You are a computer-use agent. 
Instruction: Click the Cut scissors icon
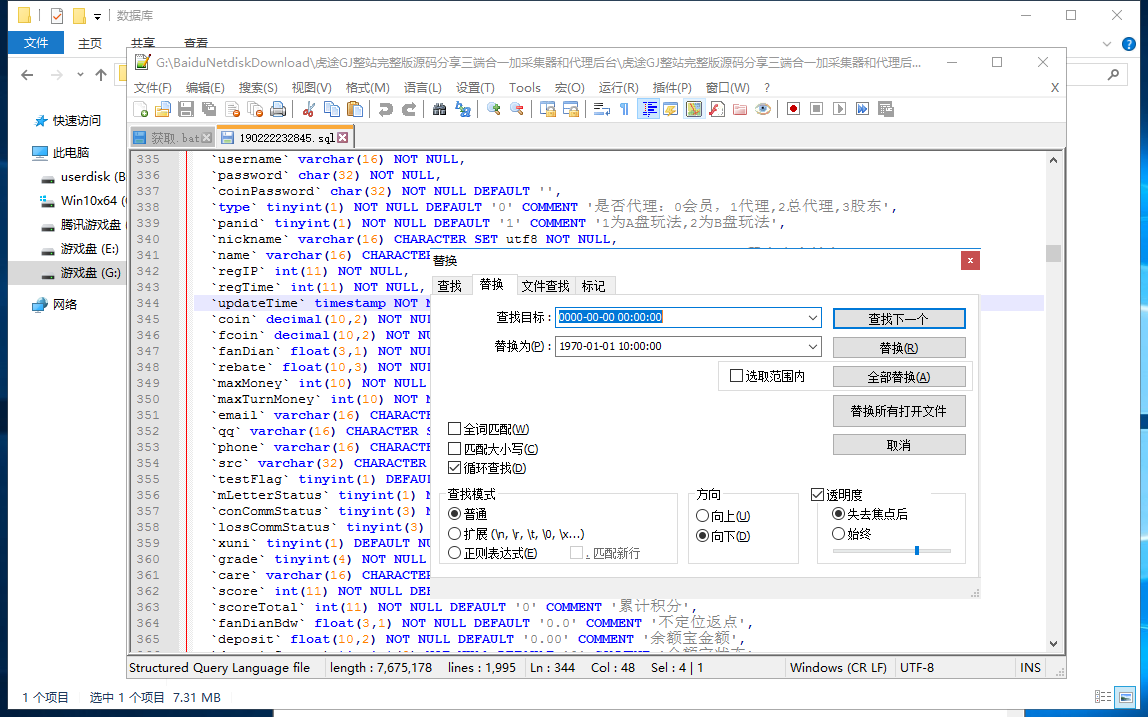tap(309, 109)
